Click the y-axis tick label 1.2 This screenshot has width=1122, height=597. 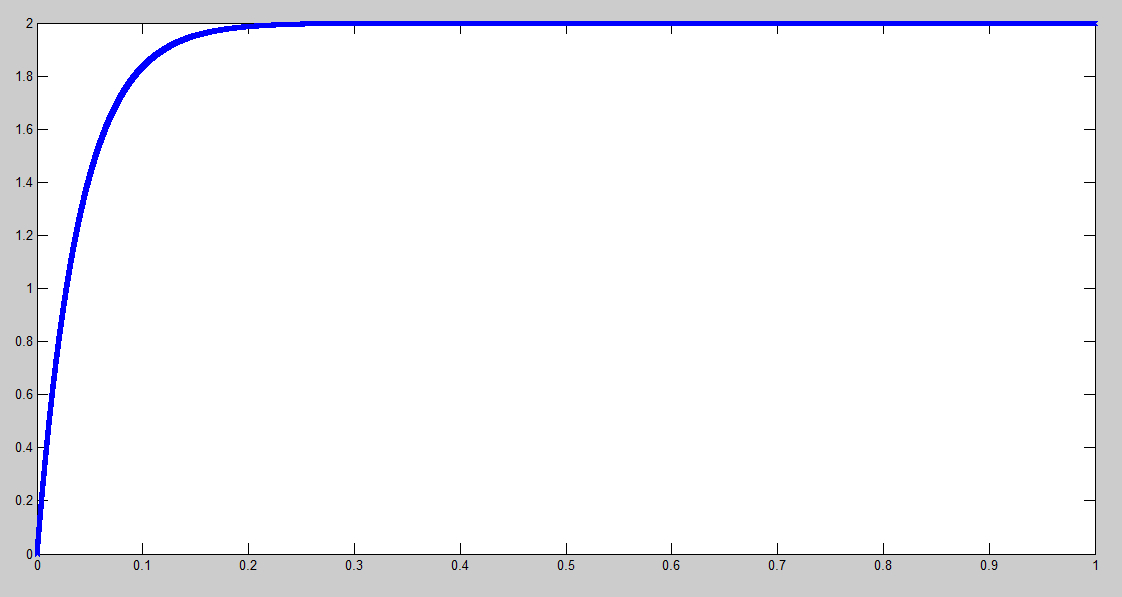(22, 235)
